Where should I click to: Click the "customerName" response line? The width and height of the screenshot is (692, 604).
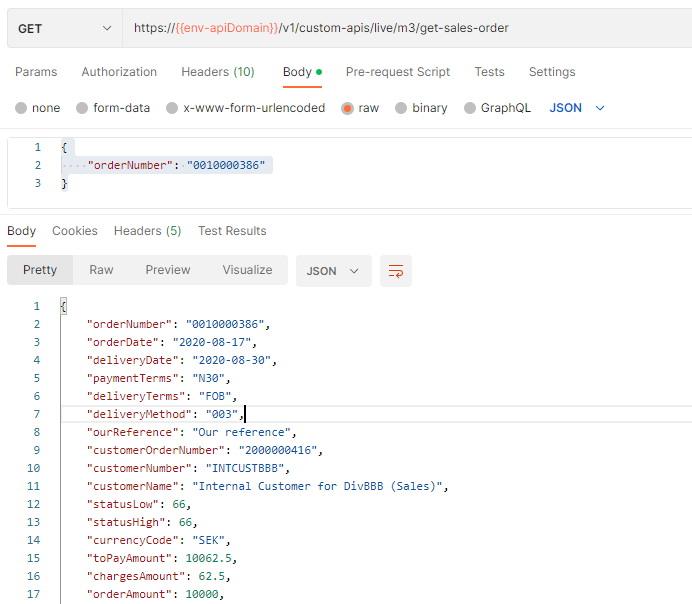coord(267,486)
